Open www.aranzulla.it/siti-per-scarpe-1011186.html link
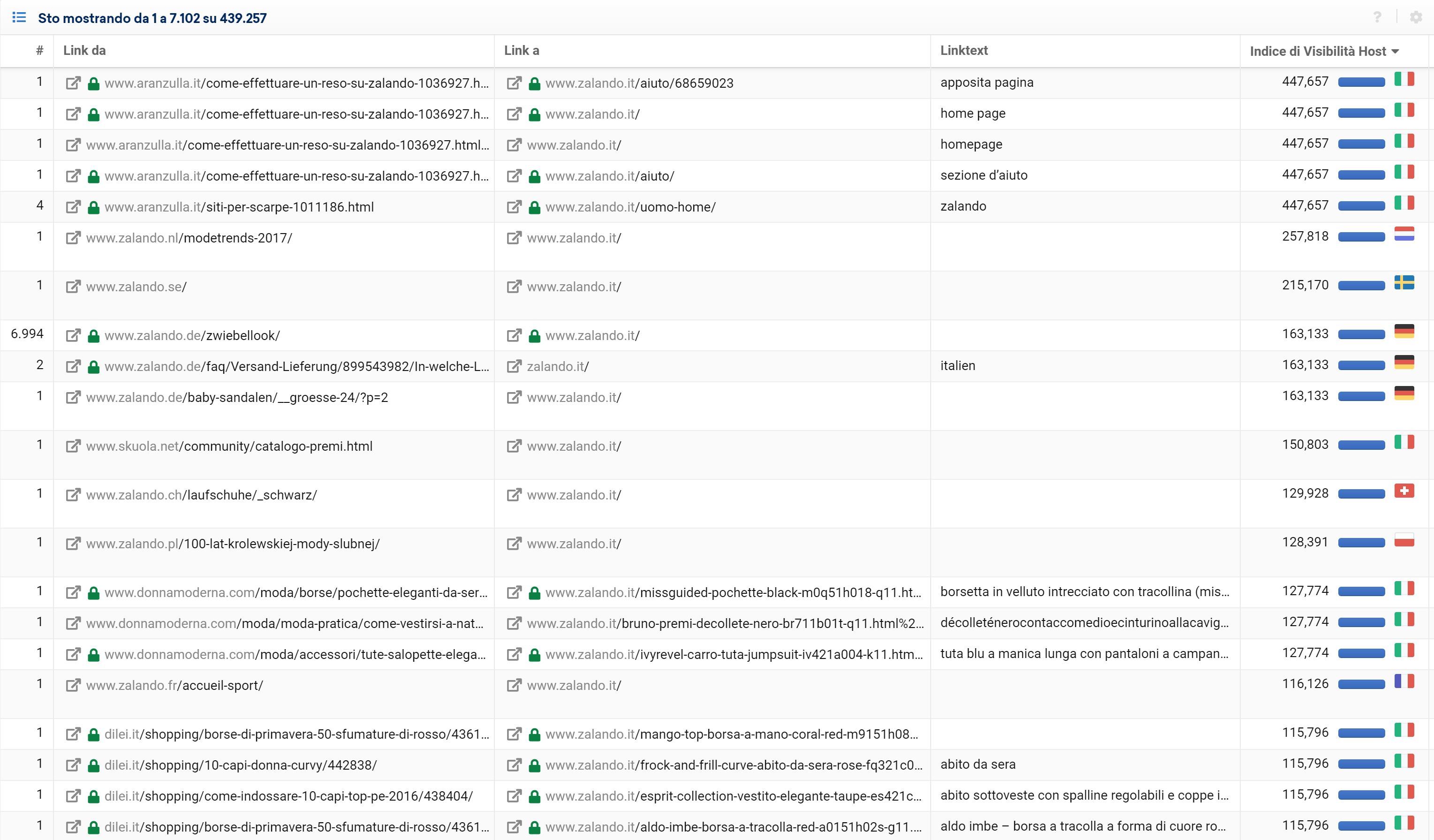The image size is (1434, 840). (239, 206)
